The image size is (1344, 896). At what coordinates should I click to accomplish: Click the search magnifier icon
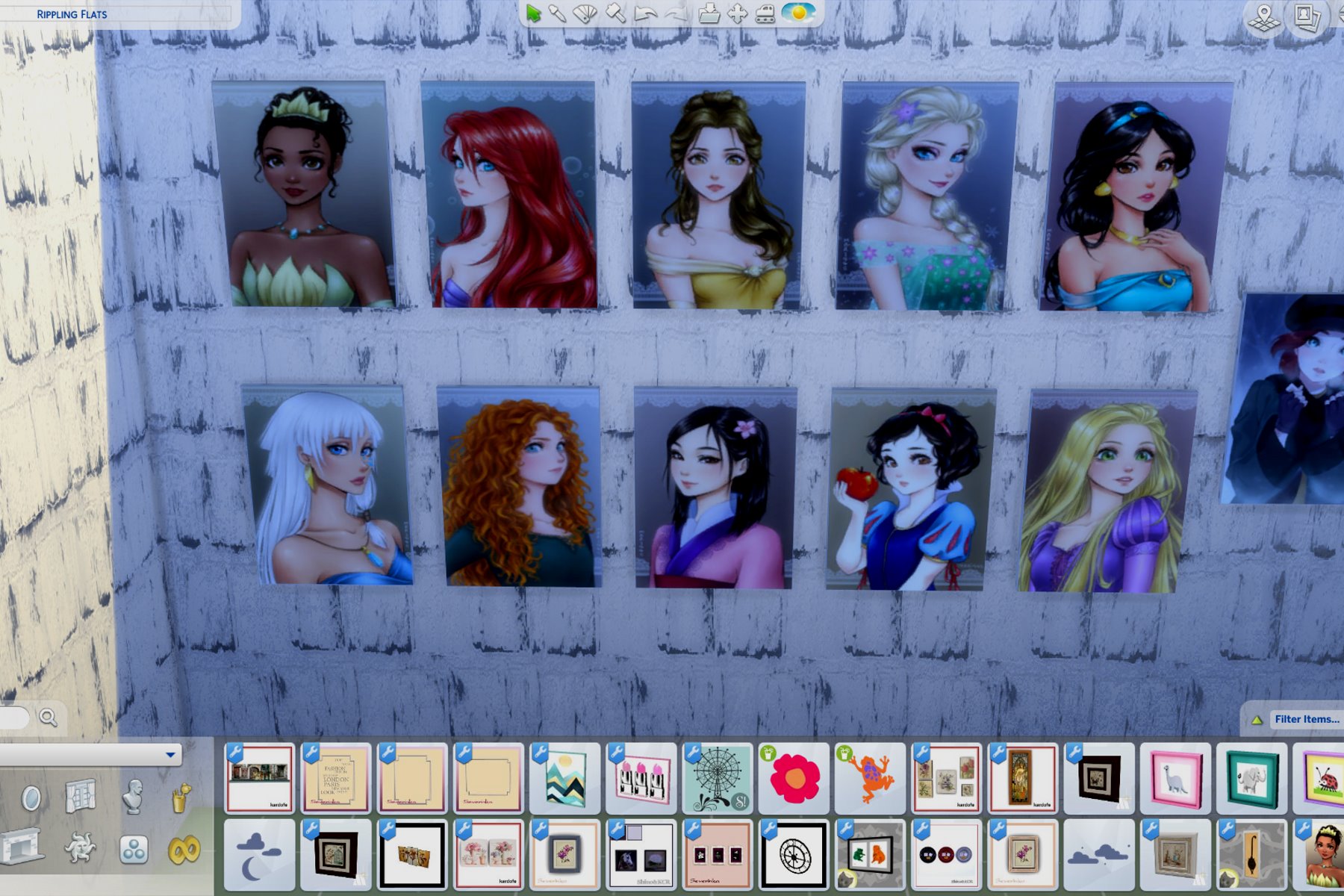point(49,718)
